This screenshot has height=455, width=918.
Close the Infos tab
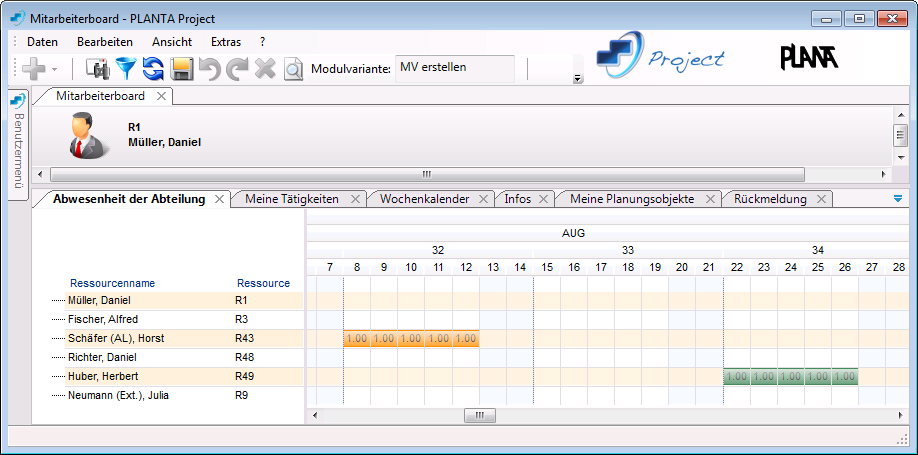[543, 200]
